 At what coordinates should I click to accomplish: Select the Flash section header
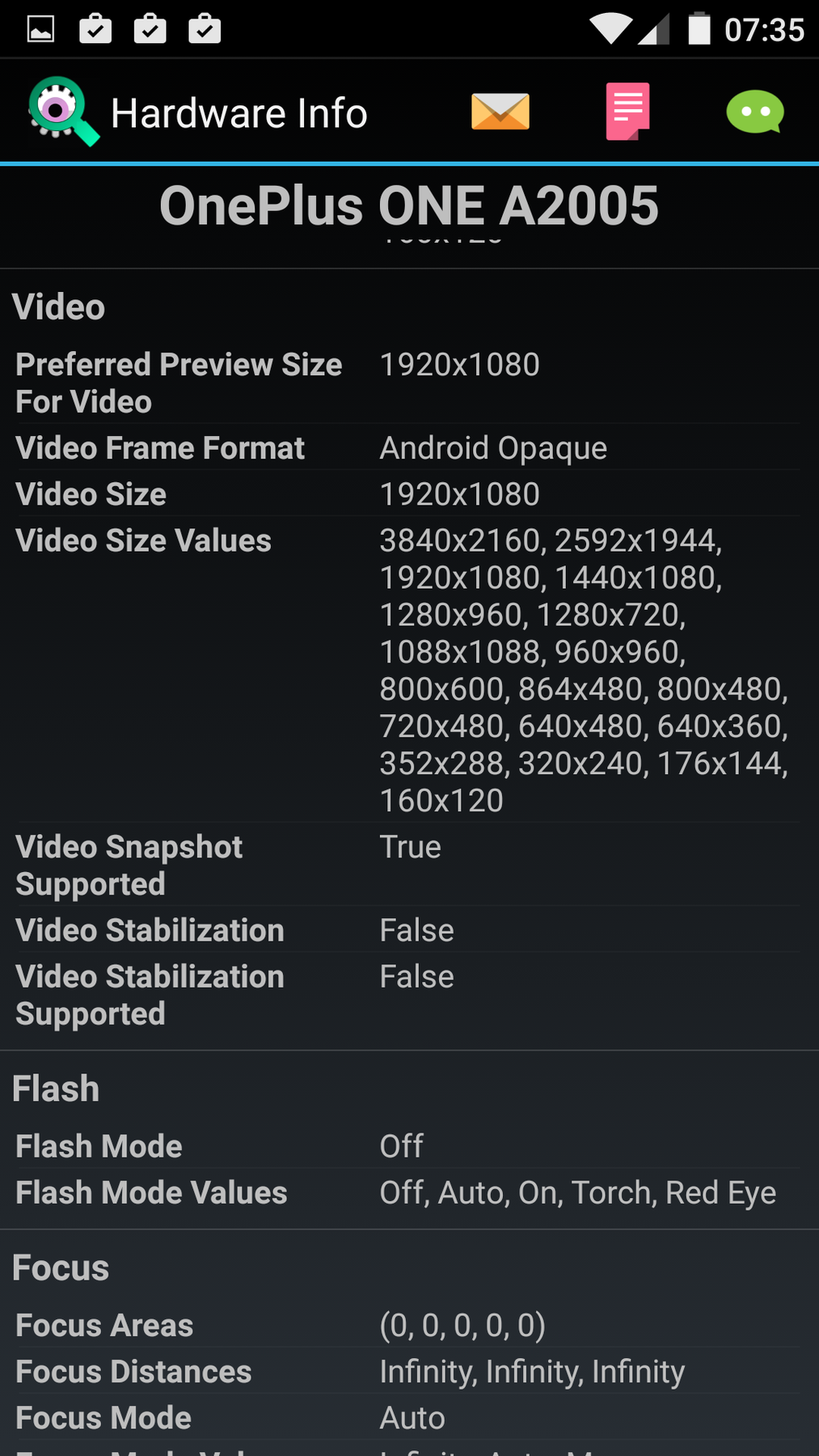point(56,1089)
